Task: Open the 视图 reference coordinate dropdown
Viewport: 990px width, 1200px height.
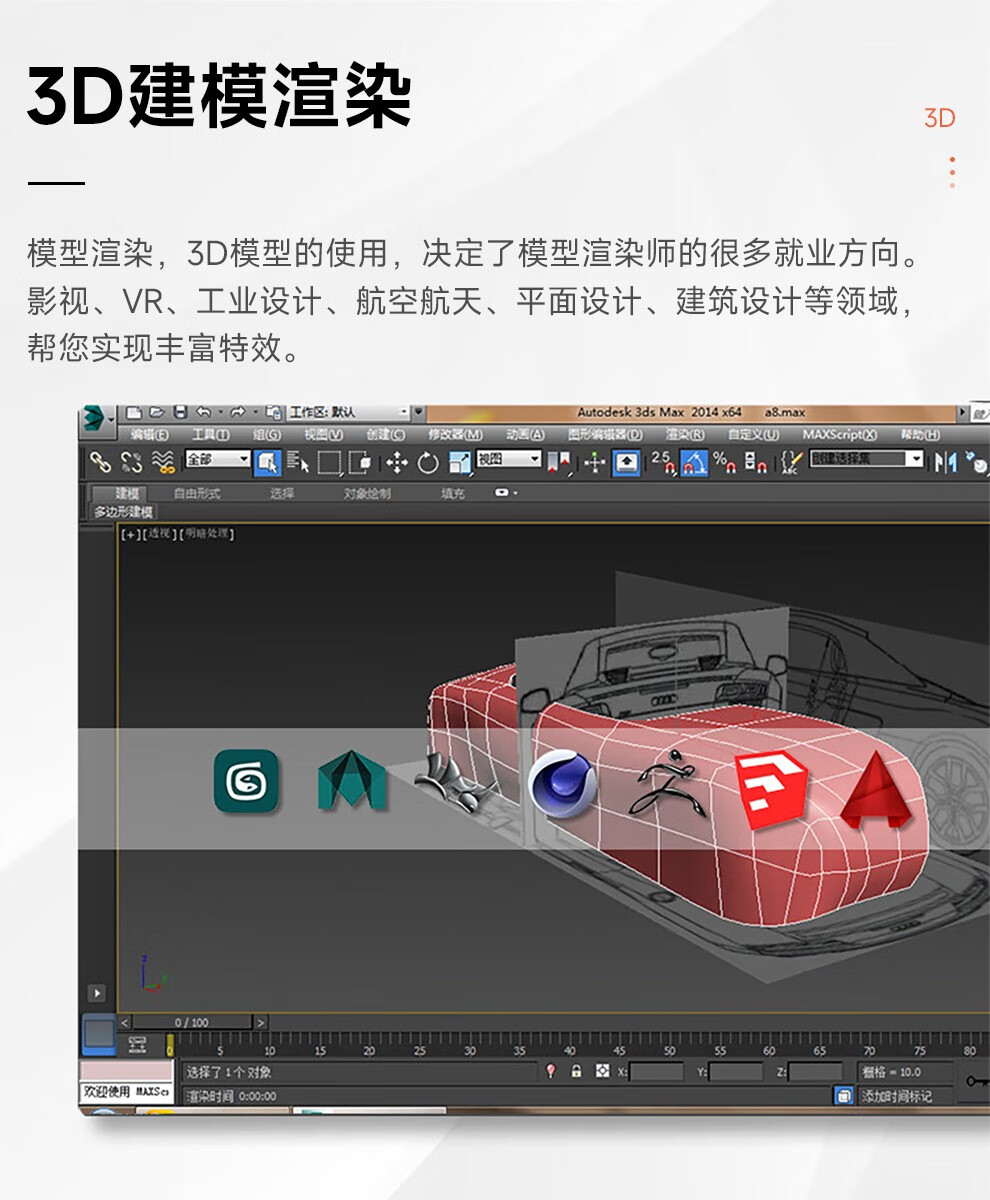Action: pos(508,459)
